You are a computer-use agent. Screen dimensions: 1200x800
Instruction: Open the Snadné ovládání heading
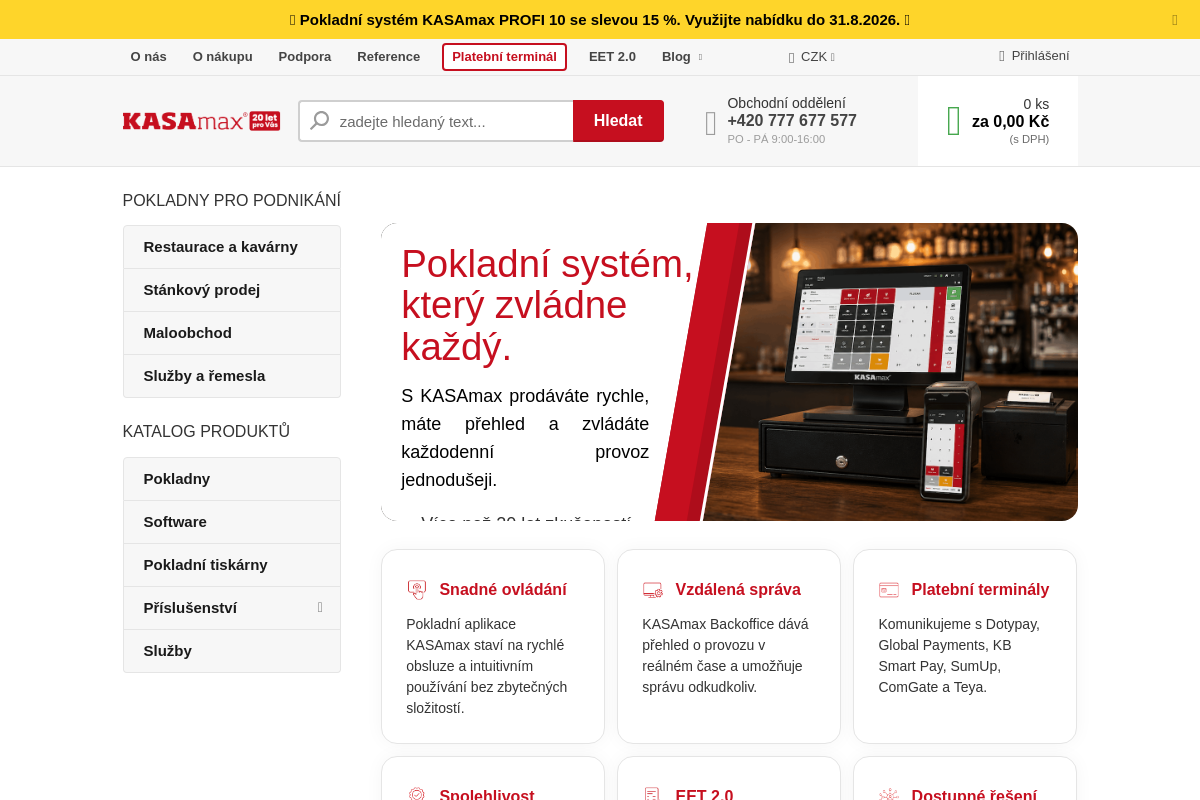pos(503,590)
